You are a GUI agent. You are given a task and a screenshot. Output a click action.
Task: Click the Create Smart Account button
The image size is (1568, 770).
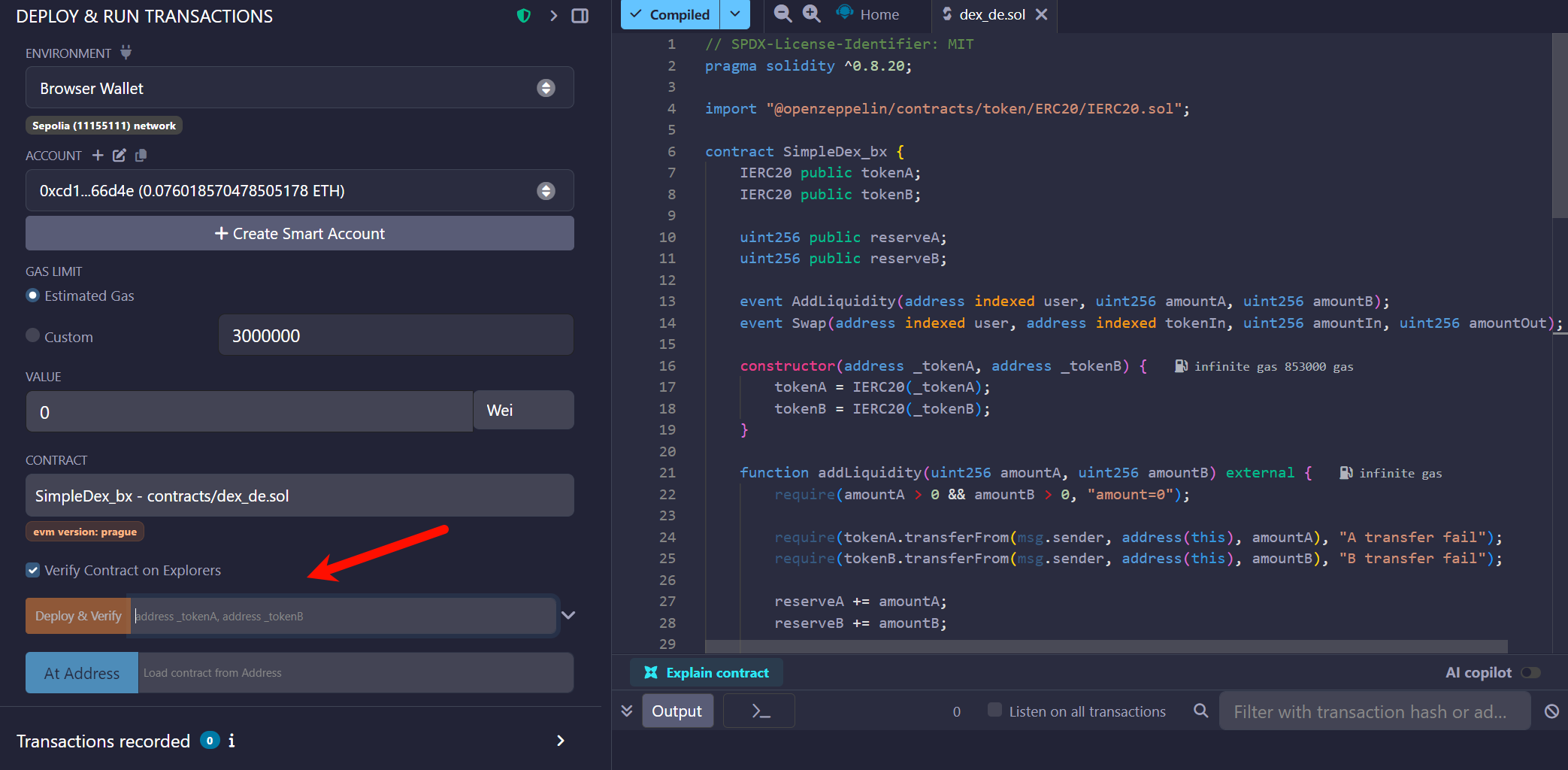[299, 234]
